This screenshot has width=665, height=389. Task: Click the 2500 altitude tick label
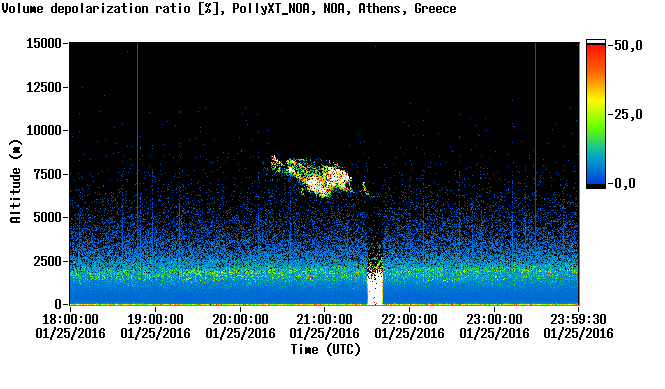[x=48, y=261]
